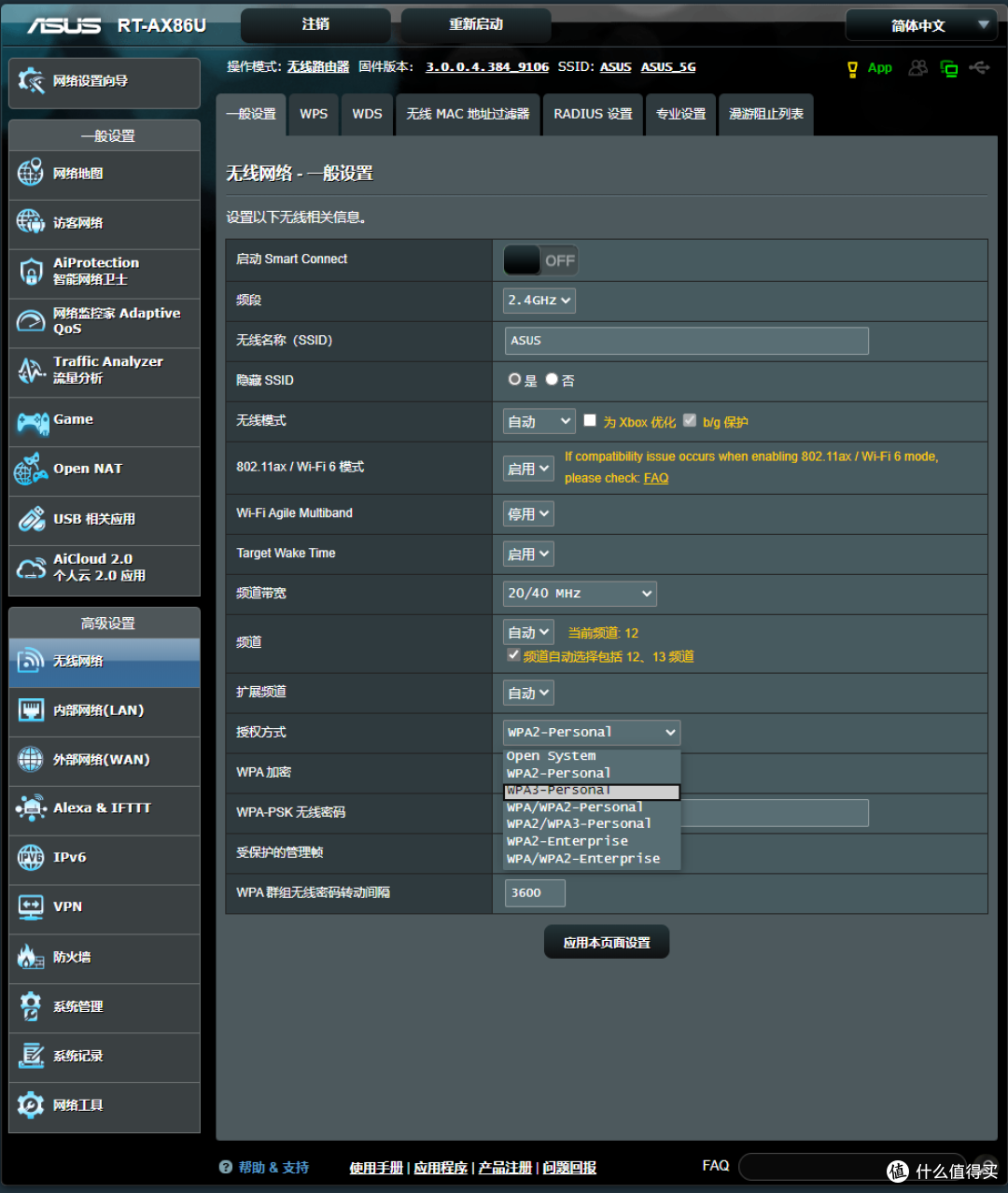
Task: Click the 重新启动 reboot button
Action: click(476, 25)
